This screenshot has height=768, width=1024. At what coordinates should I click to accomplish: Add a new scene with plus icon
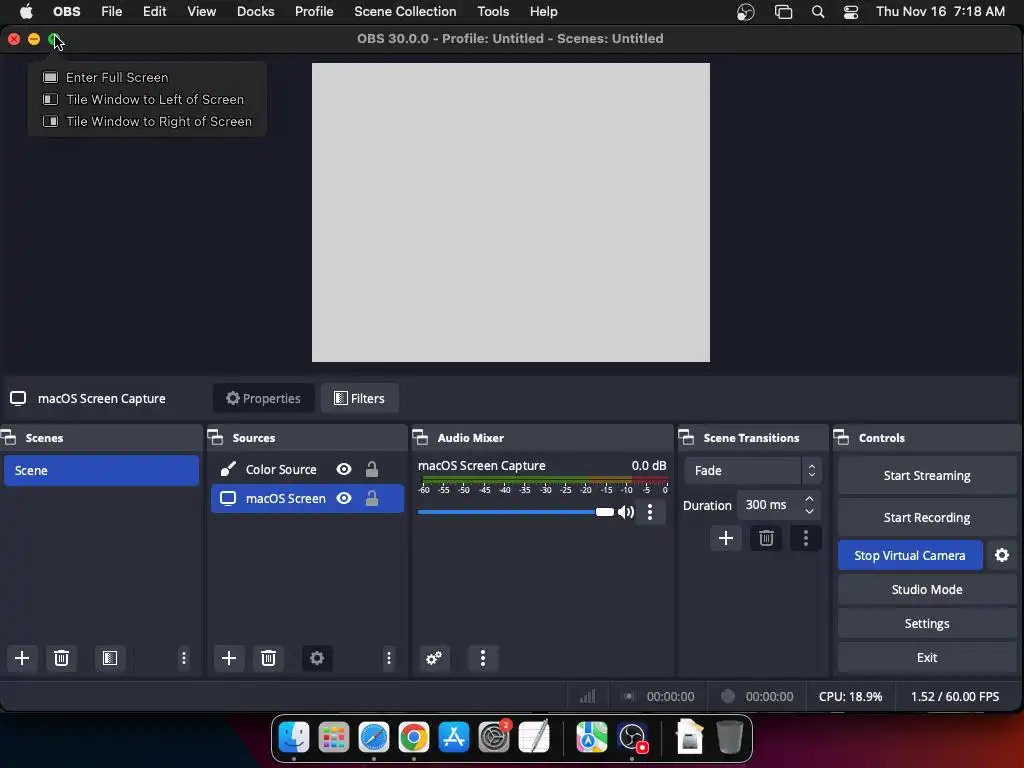click(x=22, y=658)
